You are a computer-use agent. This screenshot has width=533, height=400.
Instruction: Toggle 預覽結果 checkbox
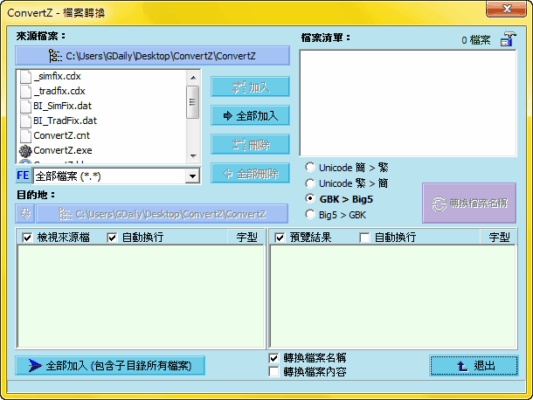[279, 237]
